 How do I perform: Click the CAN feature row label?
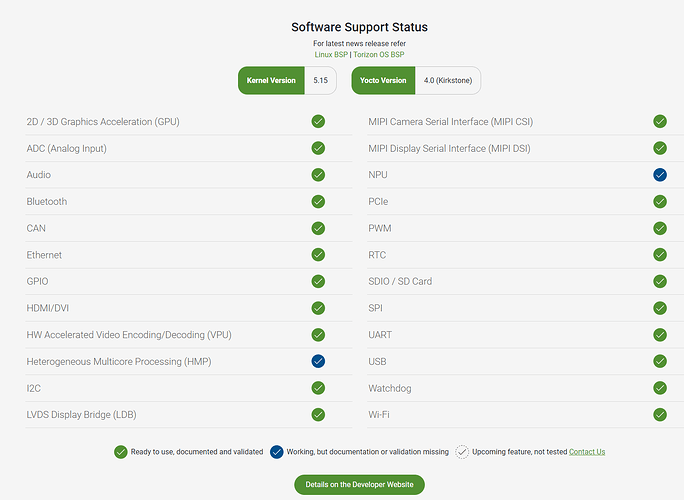pyautogui.click(x=36, y=228)
